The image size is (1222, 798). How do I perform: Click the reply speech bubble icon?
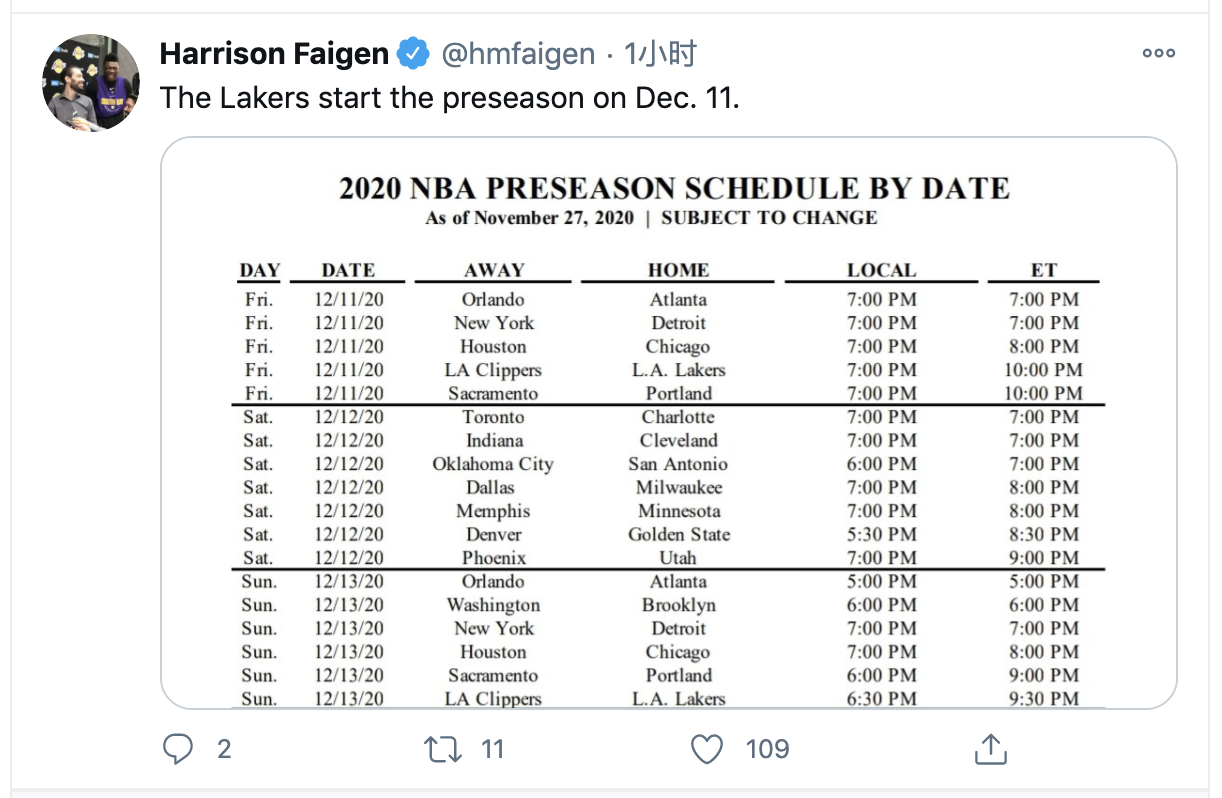tap(177, 748)
